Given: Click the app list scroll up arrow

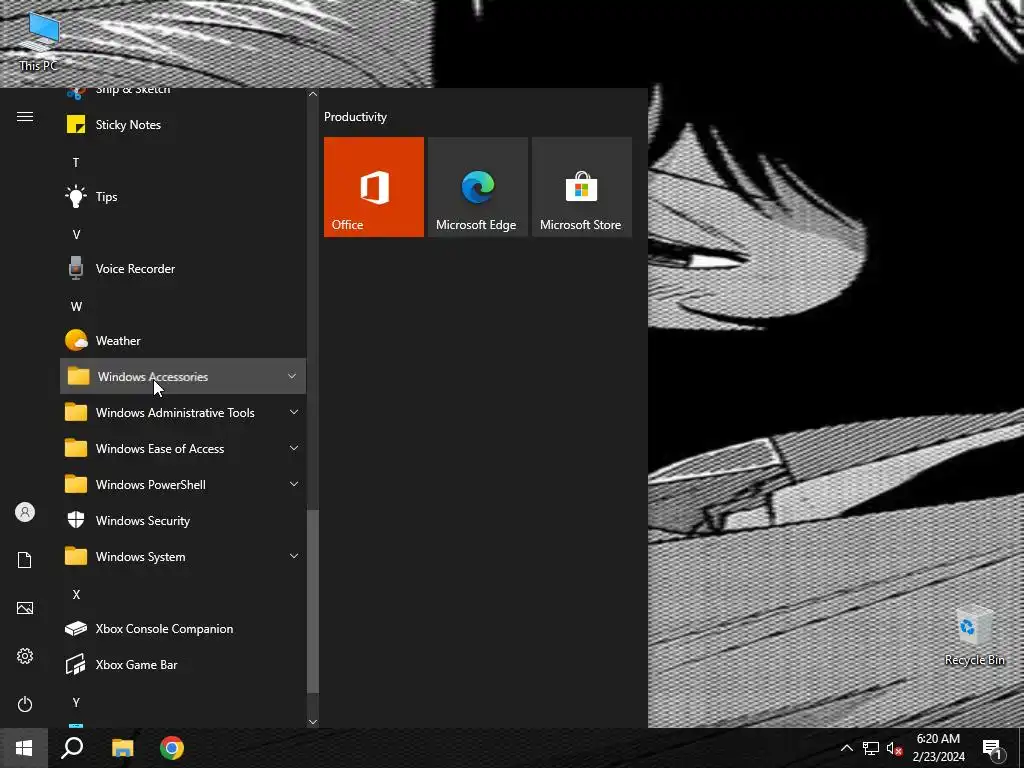Looking at the screenshot, I should click(x=313, y=95).
